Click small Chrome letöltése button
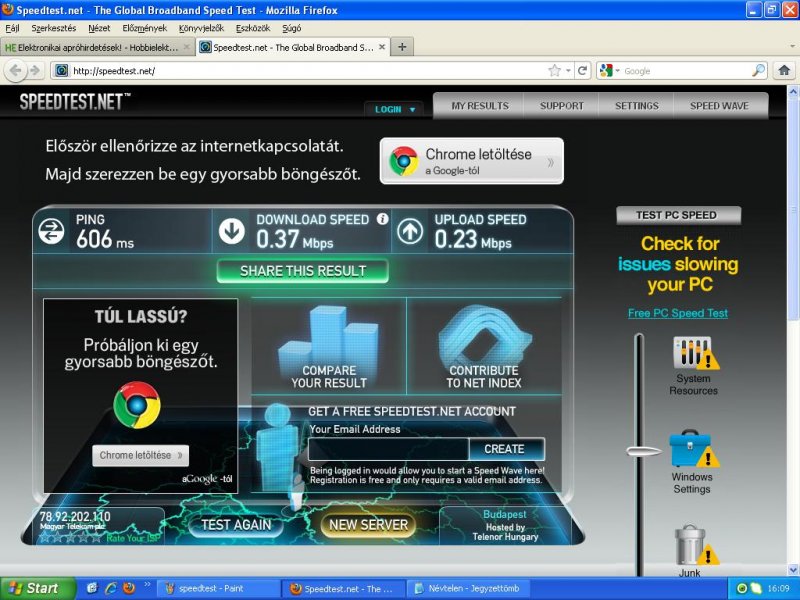Image resolution: width=800 pixels, height=600 pixels. click(x=140, y=455)
